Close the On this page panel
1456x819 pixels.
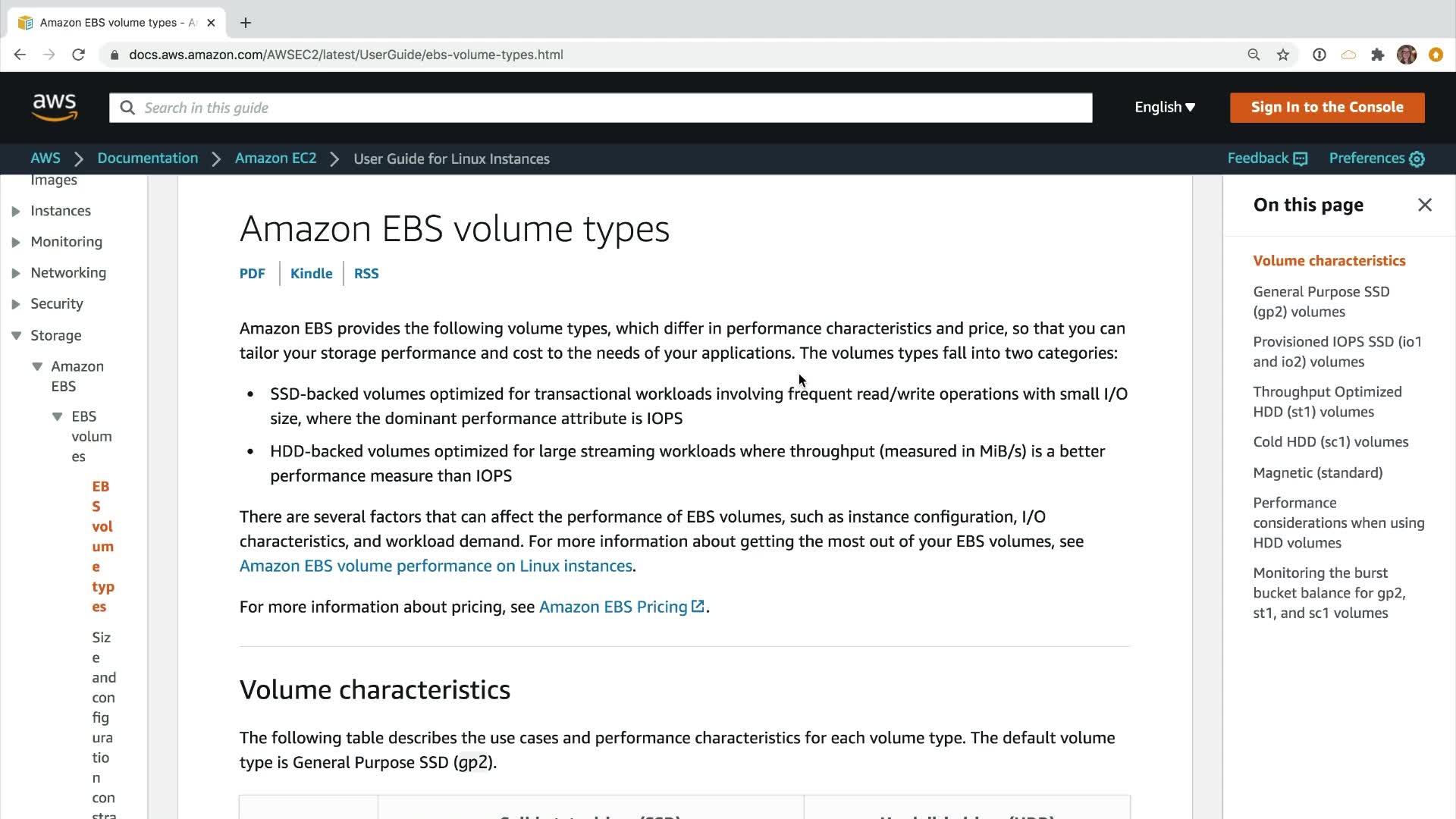click(1425, 205)
